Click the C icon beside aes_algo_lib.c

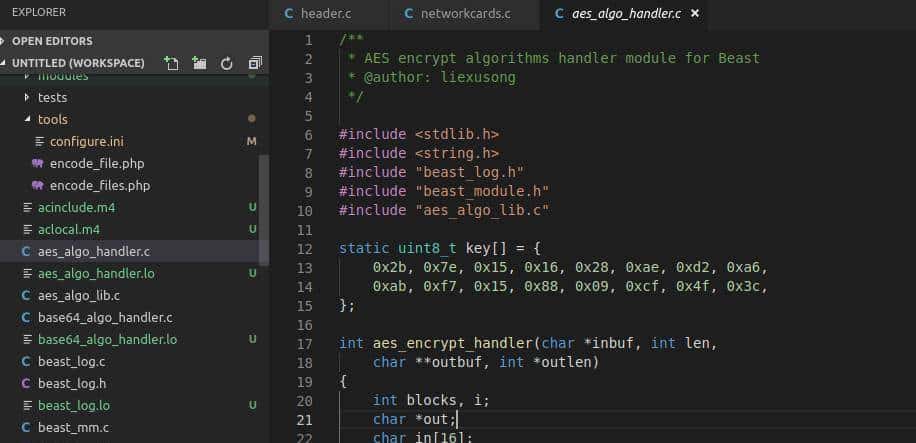[x=26, y=296]
